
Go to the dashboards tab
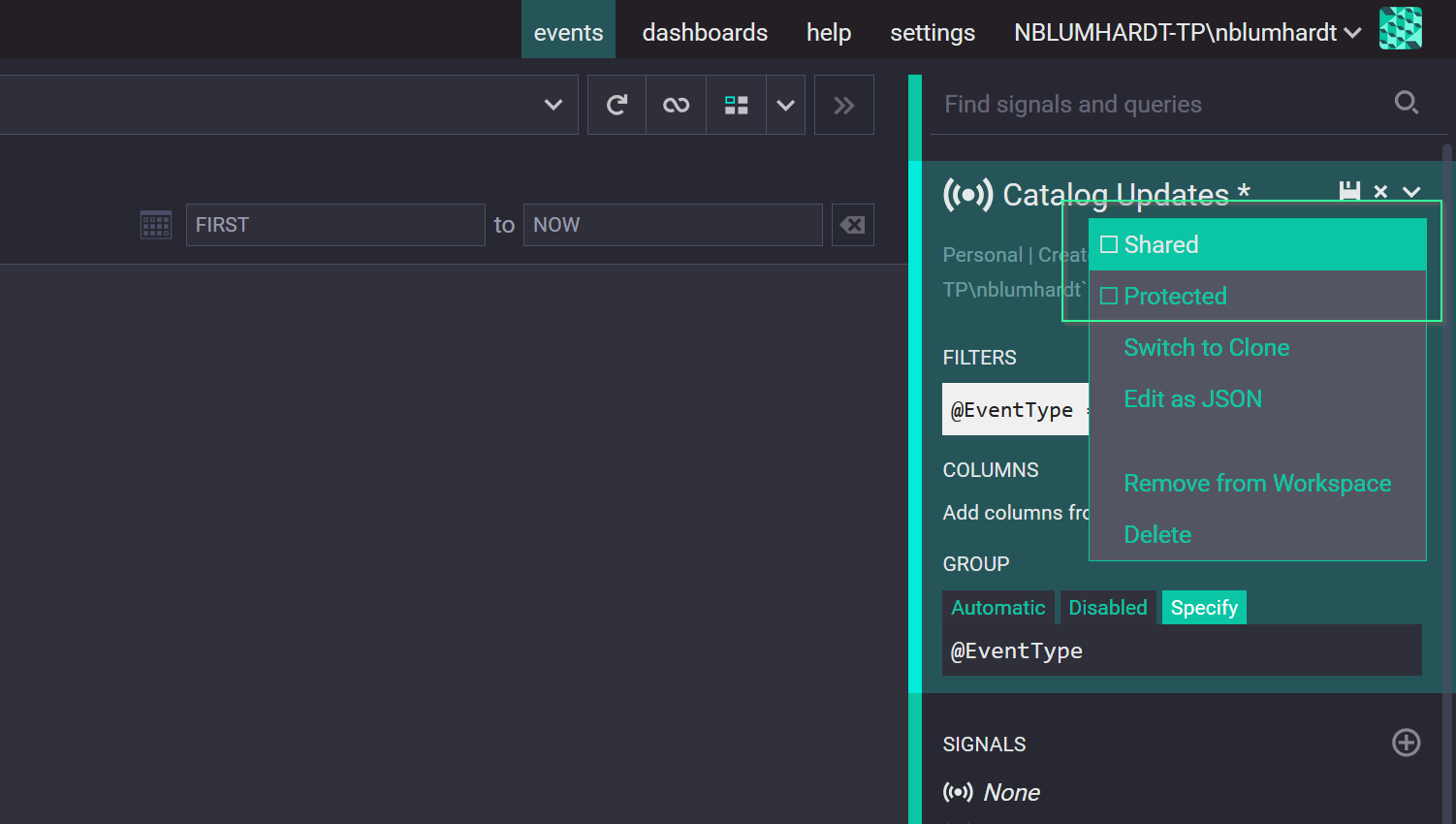pyautogui.click(x=705, y=32)
